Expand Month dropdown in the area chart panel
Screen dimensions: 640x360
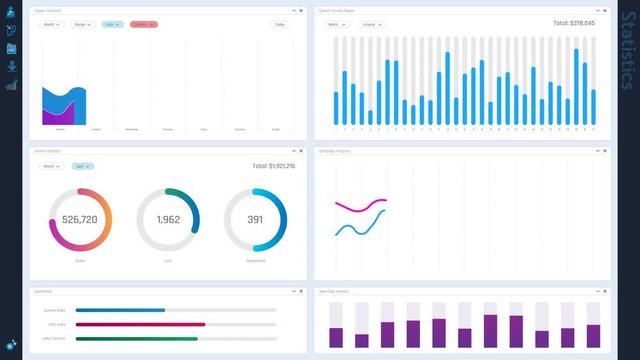pos(51,24)
